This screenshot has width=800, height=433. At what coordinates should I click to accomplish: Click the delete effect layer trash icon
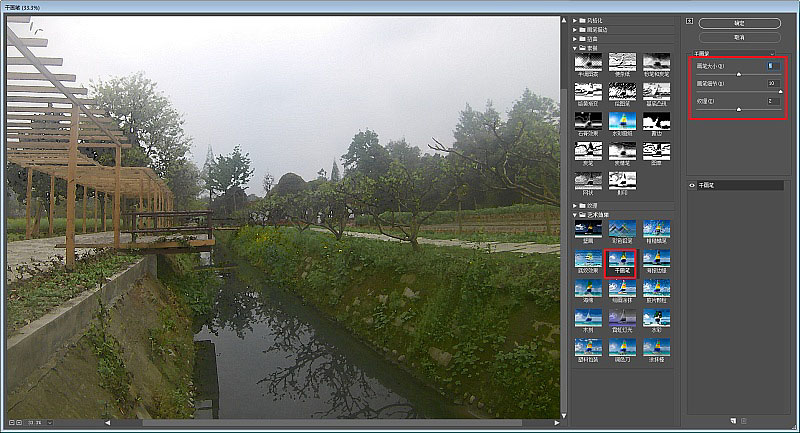[x=743, y=421]
